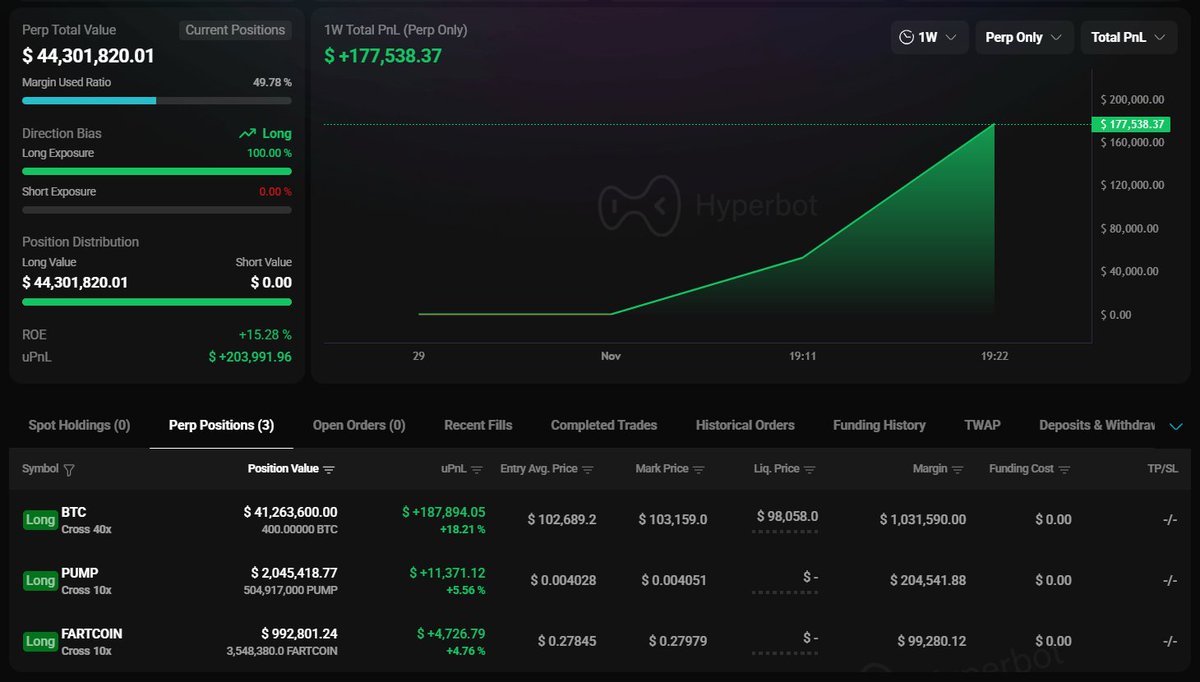Click the Long trend arrow icon
Image resolution: width=1200 pixels, height=682 pixels.
[x=247, y=133]
